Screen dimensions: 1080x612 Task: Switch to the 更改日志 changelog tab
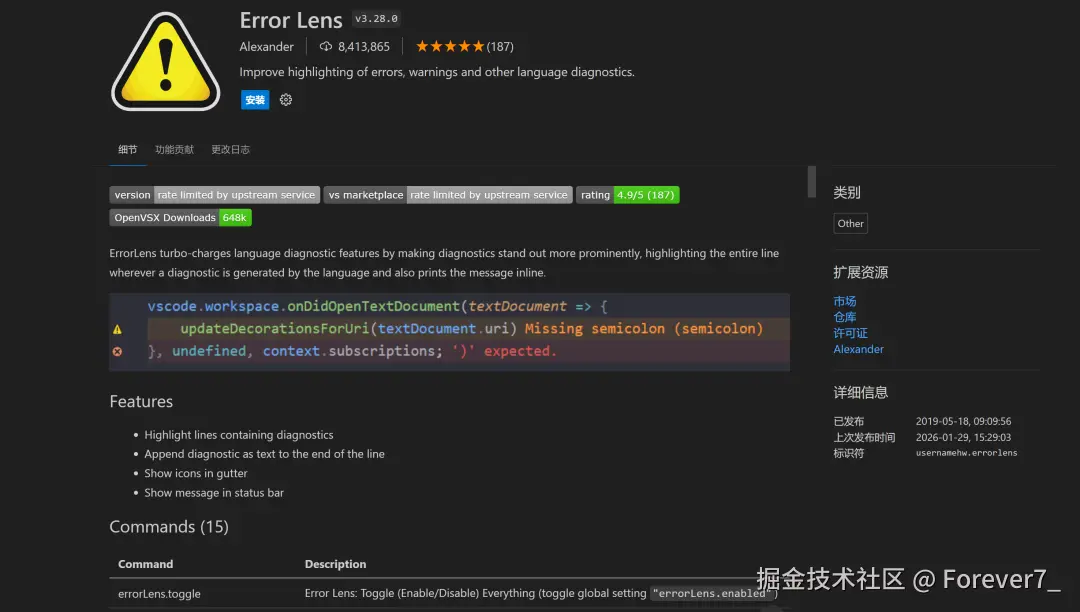click(x=230, y=149)
